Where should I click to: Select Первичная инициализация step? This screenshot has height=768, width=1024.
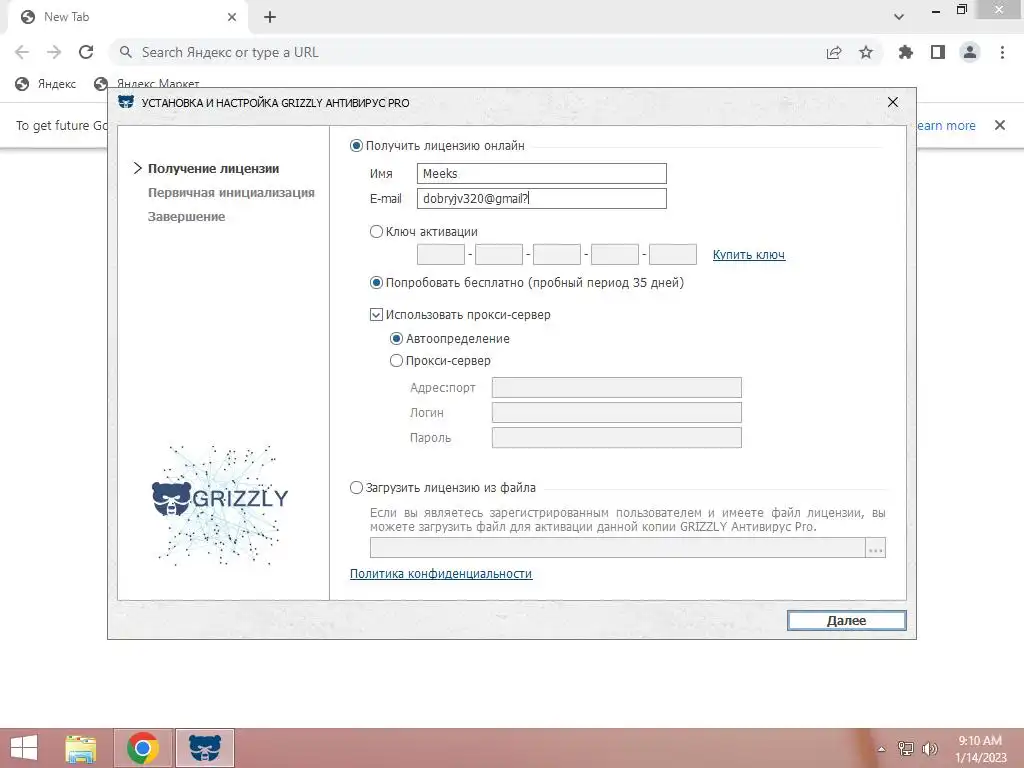(x=231, y=193)
